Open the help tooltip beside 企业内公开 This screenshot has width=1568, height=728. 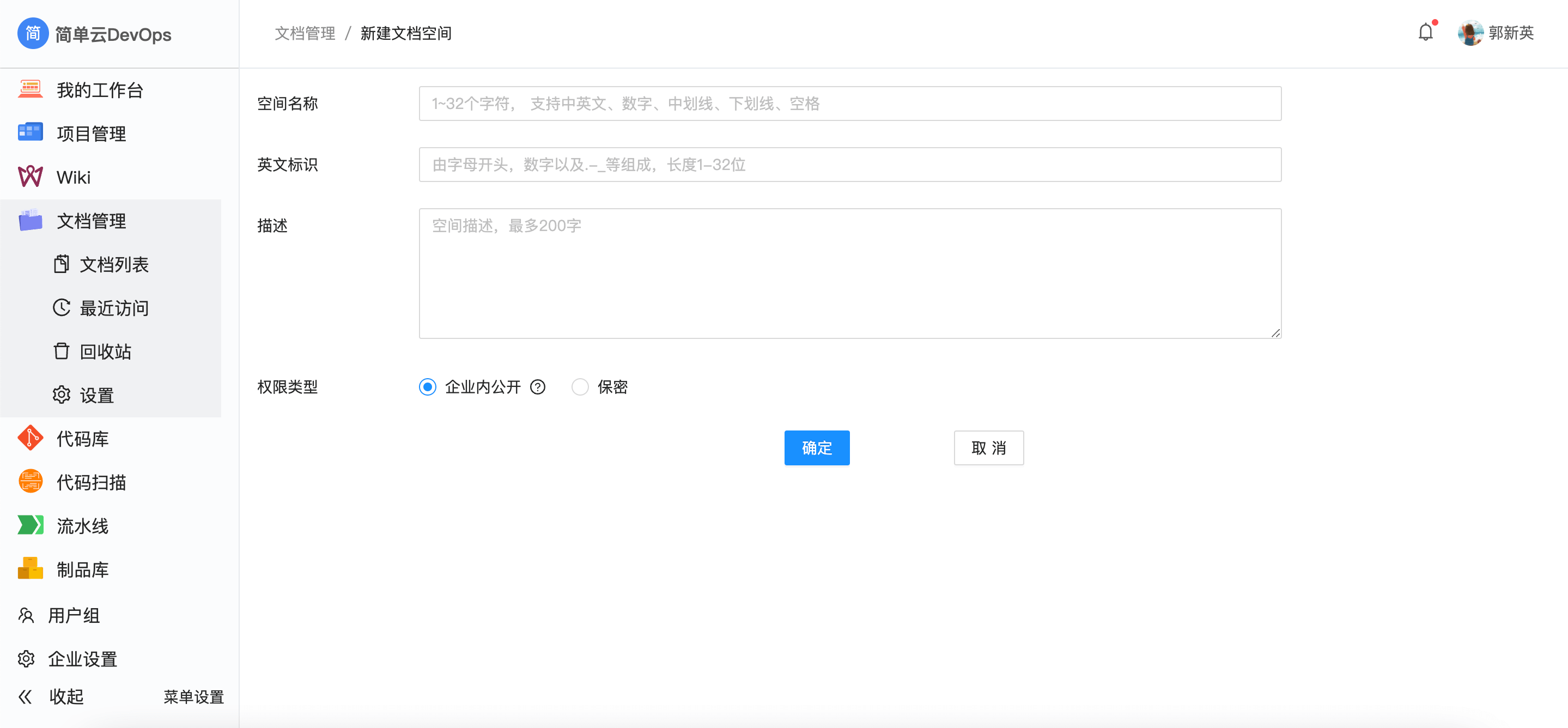[538, 386]
